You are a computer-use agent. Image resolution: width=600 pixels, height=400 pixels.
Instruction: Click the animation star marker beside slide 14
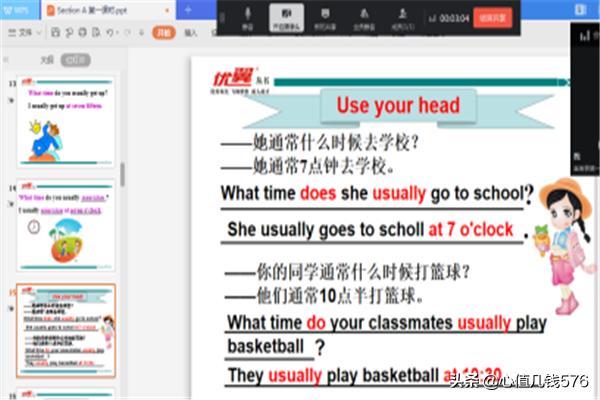[x=11, y=204]
